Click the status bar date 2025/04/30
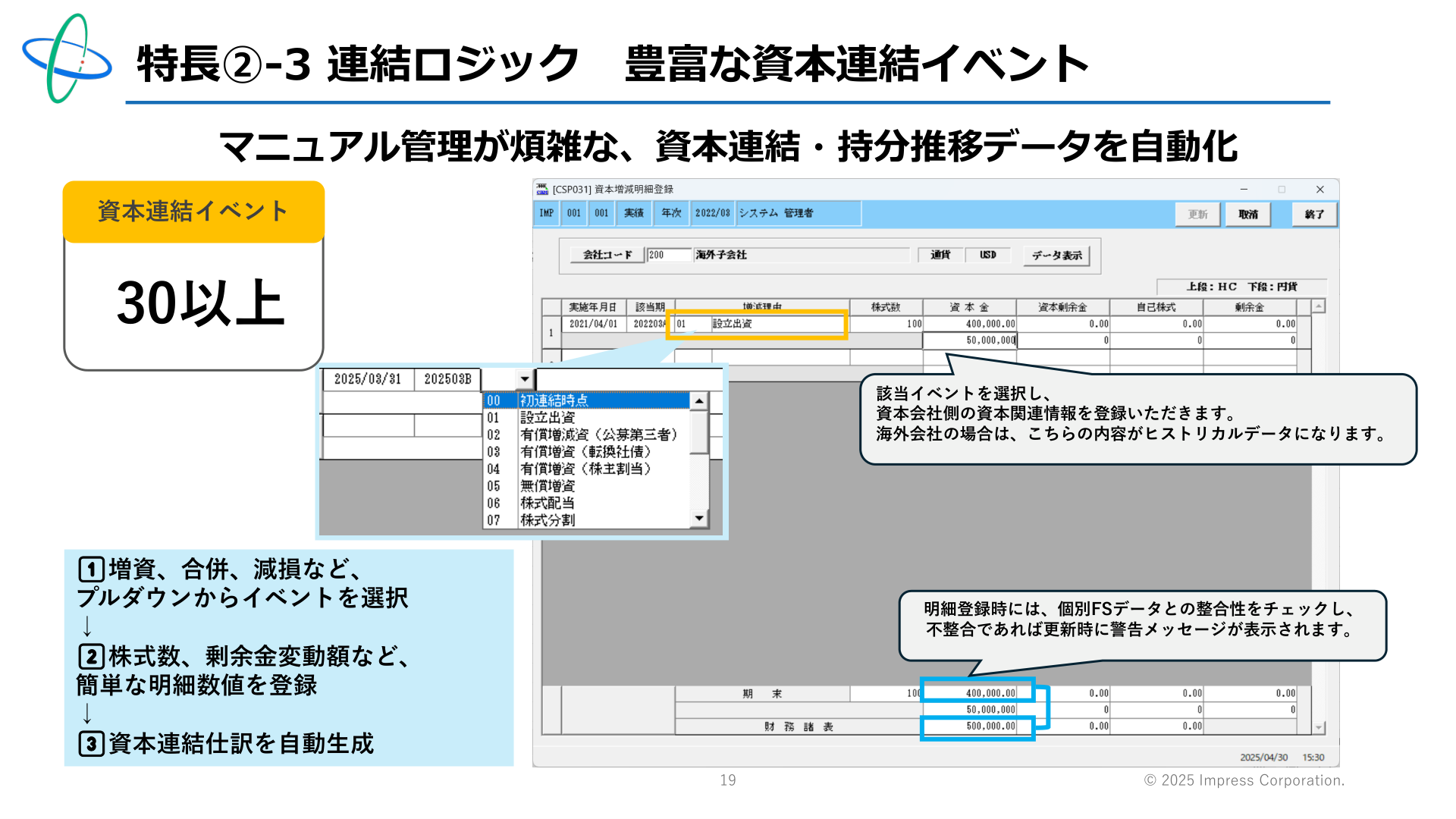The height and width of the screenshot is (819, 1456). (x=1264, y=758)
